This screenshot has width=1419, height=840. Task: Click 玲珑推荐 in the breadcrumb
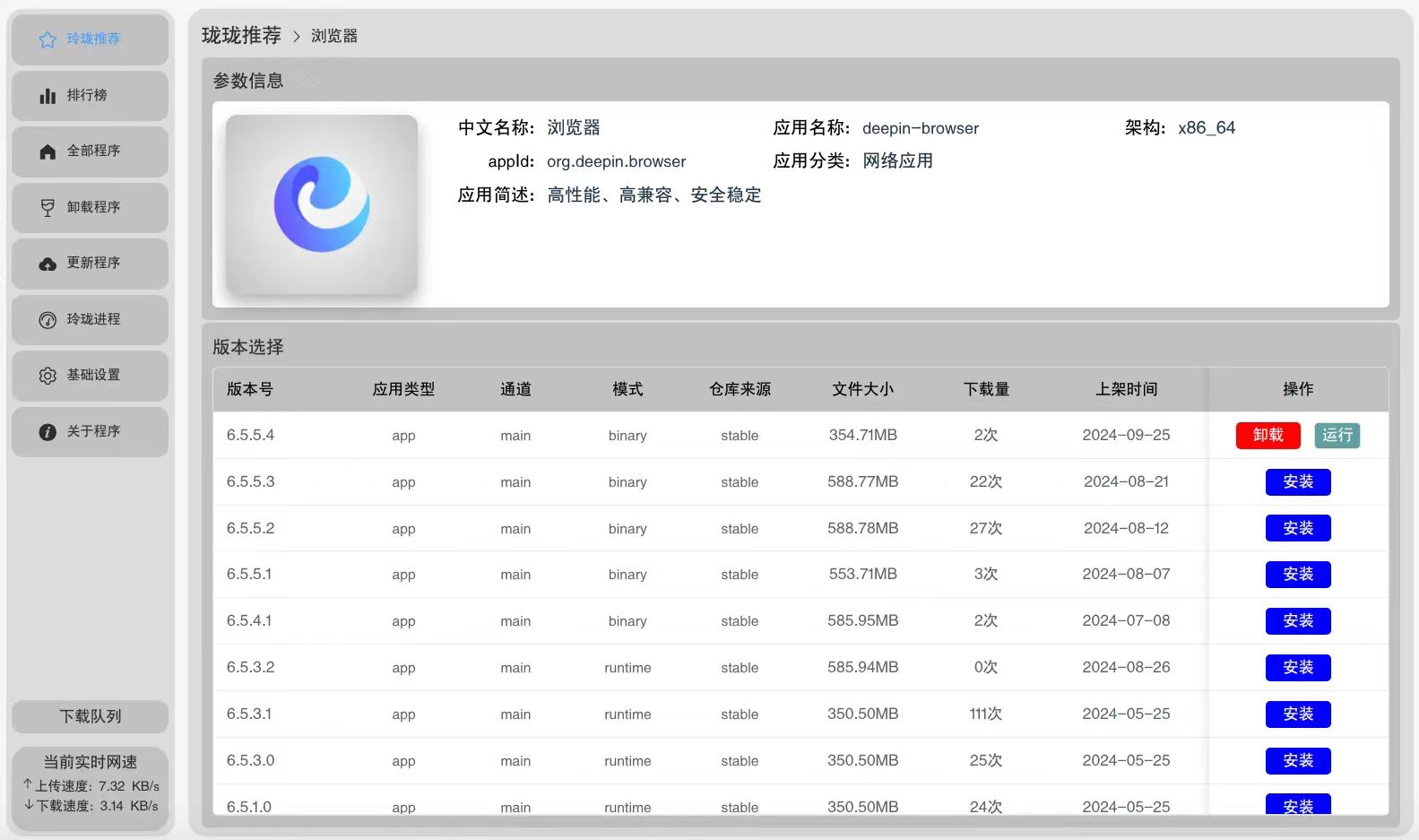[x=241, y=35]
